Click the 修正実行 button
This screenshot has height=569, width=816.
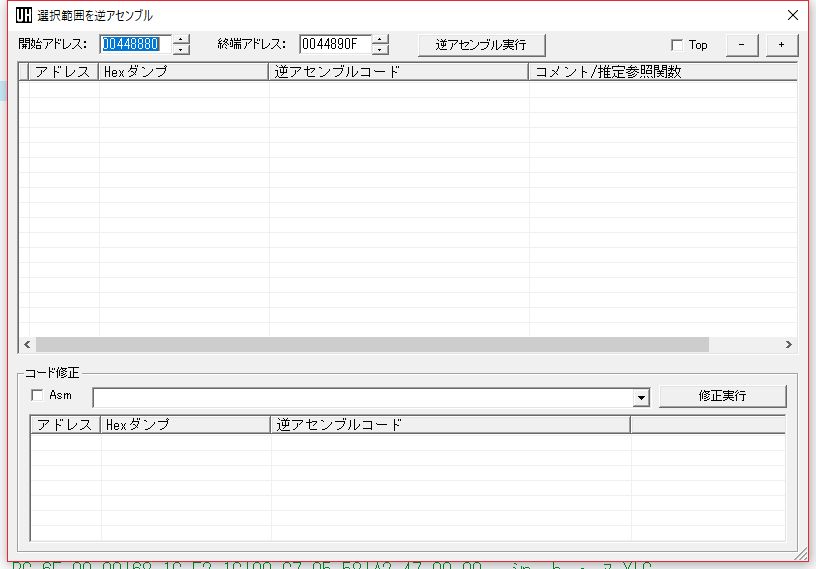tap(722, 396)
